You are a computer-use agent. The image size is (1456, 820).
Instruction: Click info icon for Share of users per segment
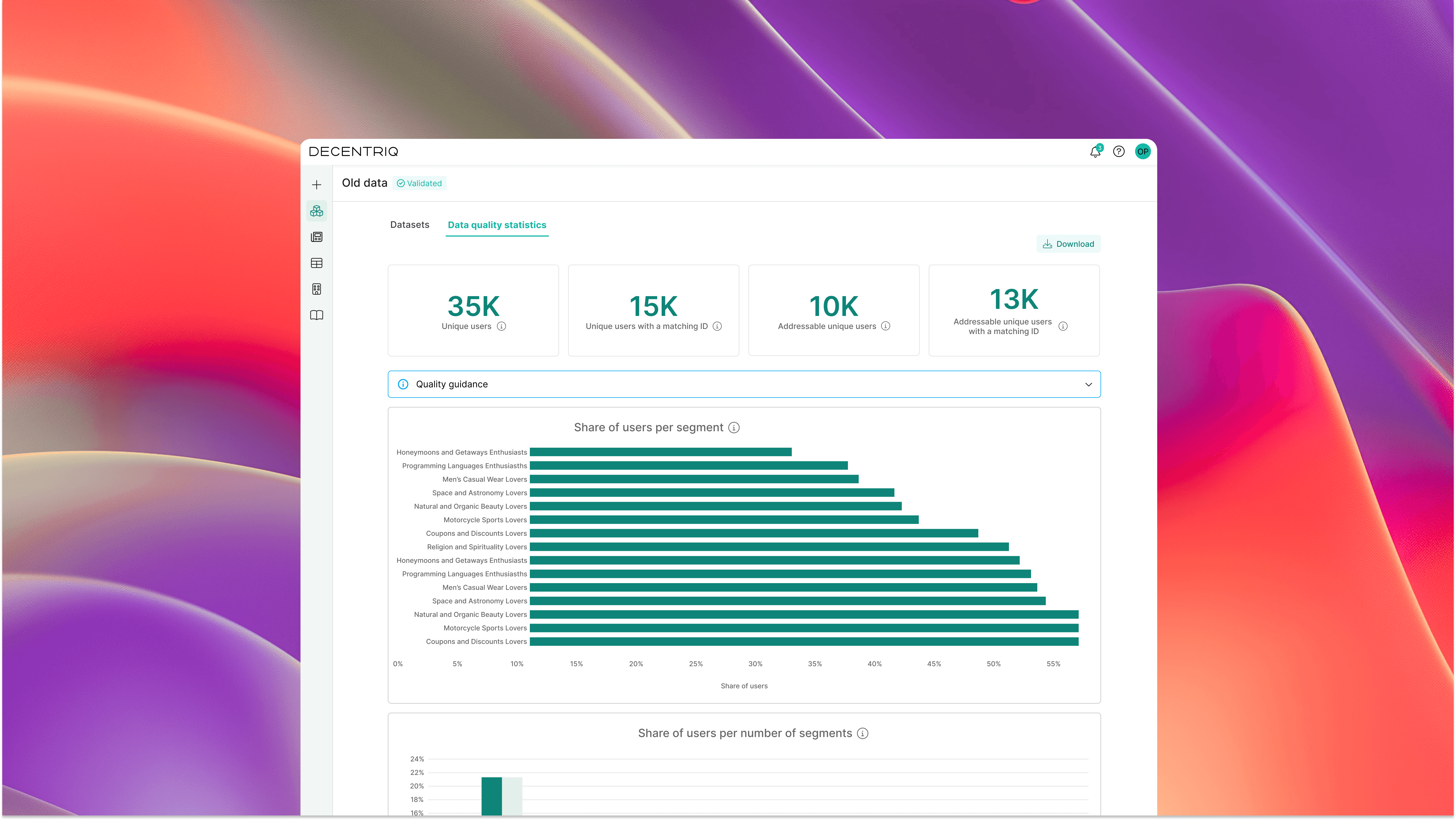coord(734,428)
